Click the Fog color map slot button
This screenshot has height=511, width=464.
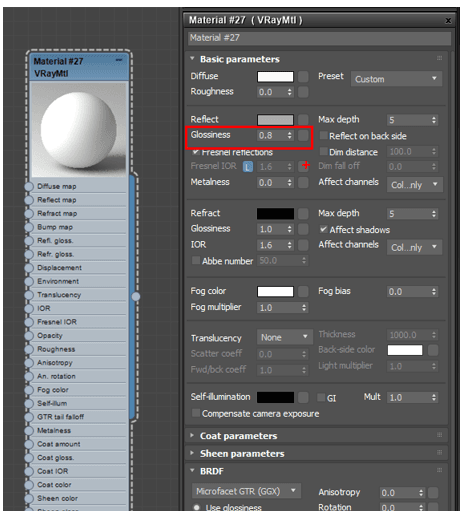303,291
